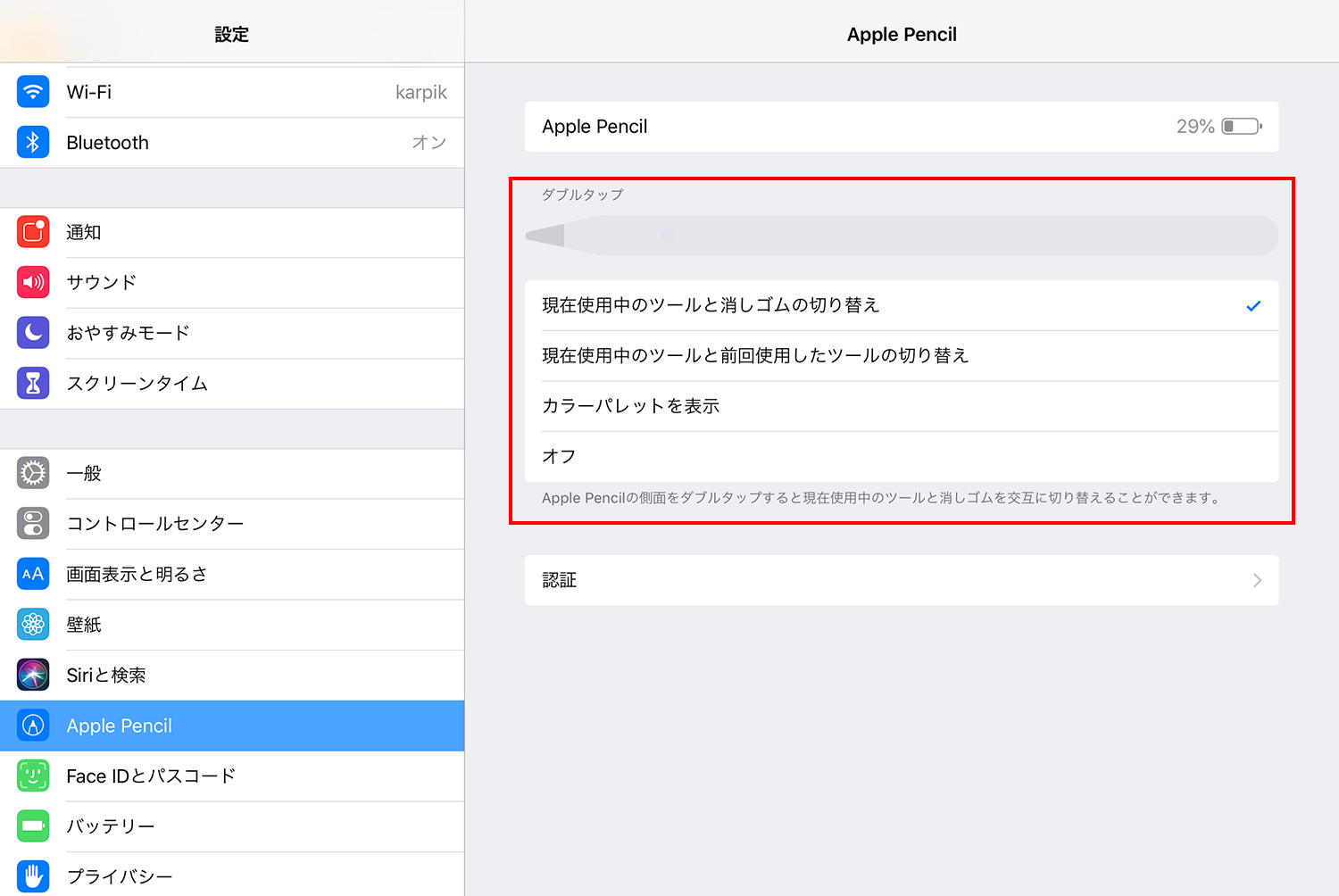Tap the Apple Pencil page title
This screenshot has width=1339, height=896.
pos(902,35)
